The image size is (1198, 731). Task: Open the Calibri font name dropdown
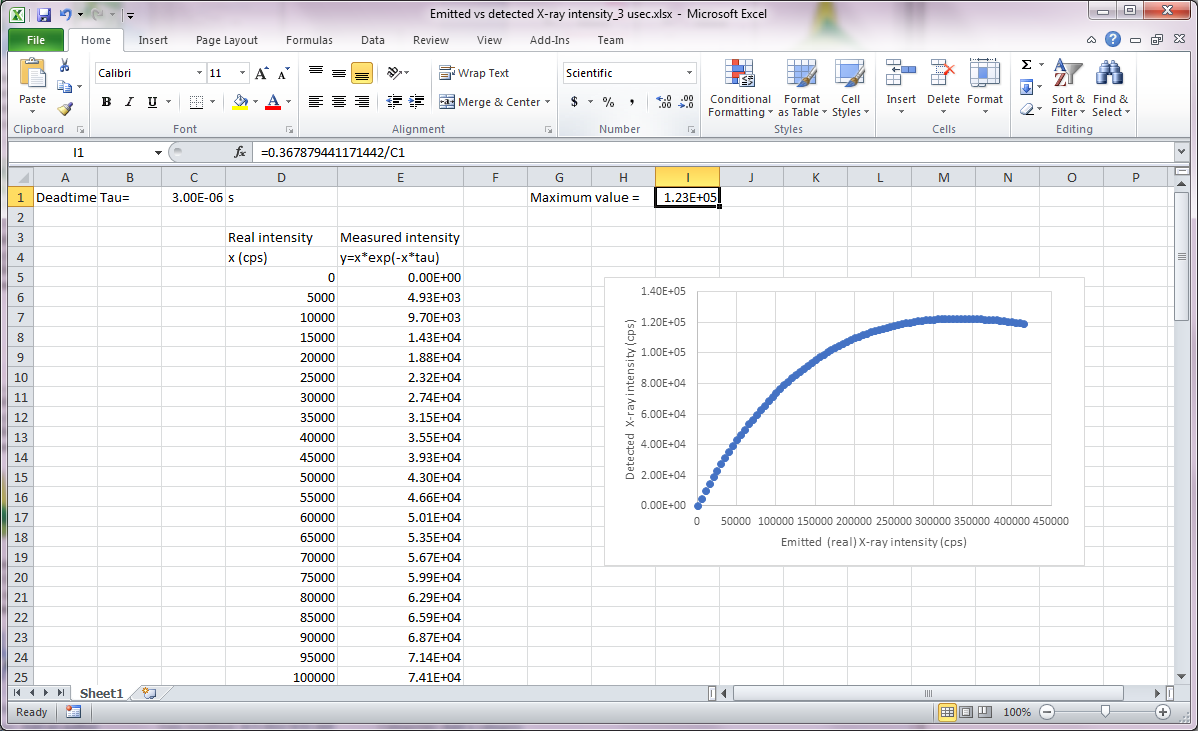(x=198, y=73)
